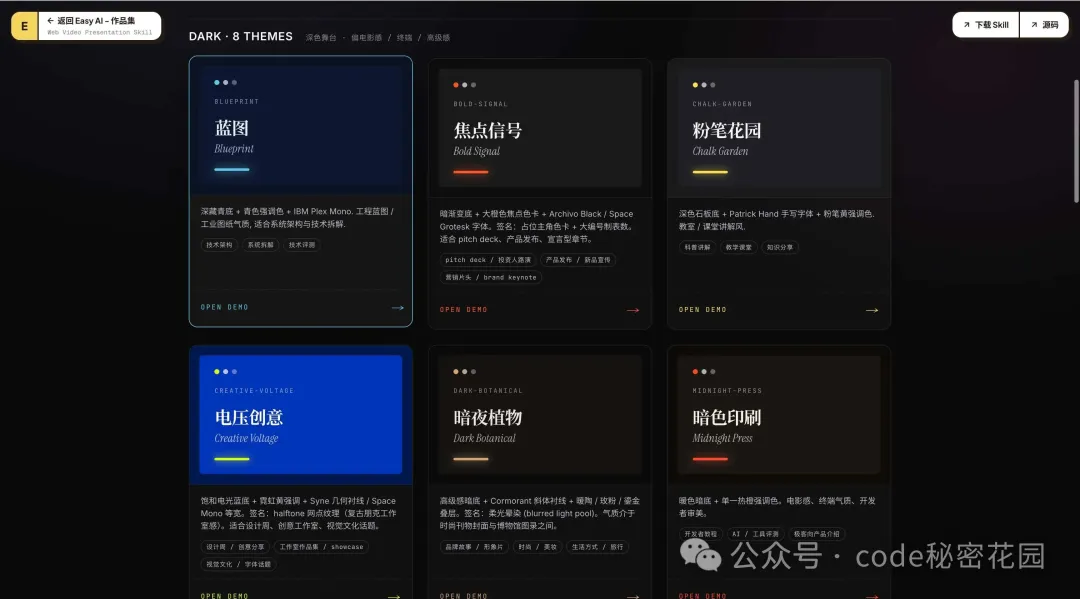
Task: Click the Bold Signal card description paragraph
Action: 537,227
